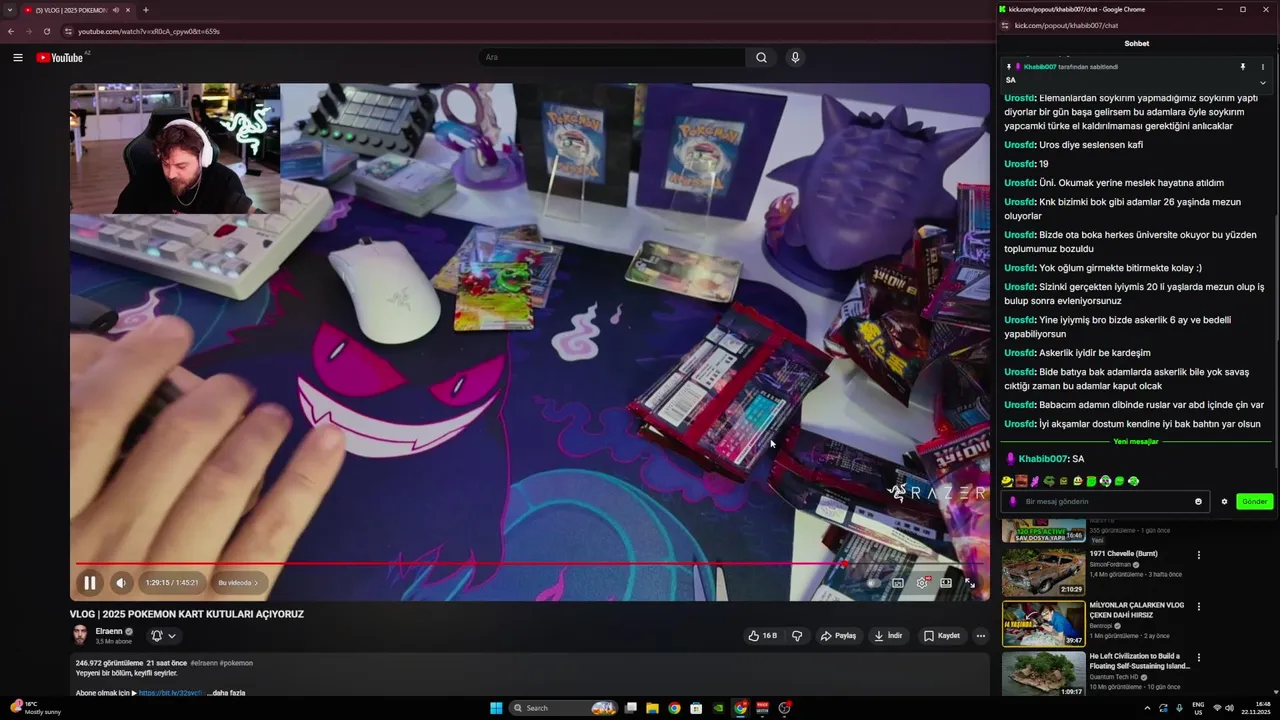Type field 'Bir mesaj gönderin' in Kick chat
Image resolution: width=1280 pixels, height=720 pixels.
[1105, 501]
